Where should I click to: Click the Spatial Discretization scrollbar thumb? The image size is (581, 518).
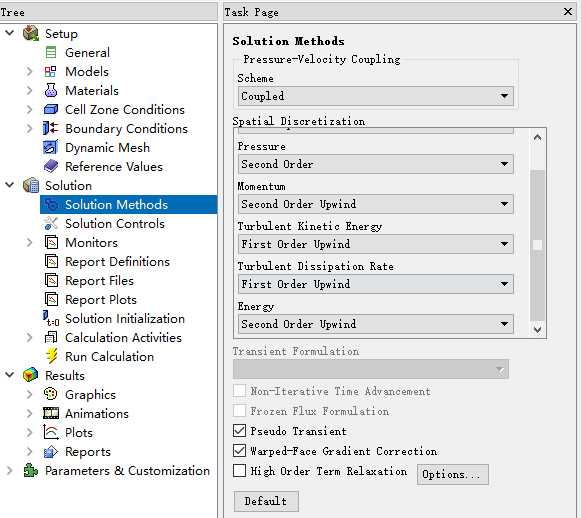point(537,245)
